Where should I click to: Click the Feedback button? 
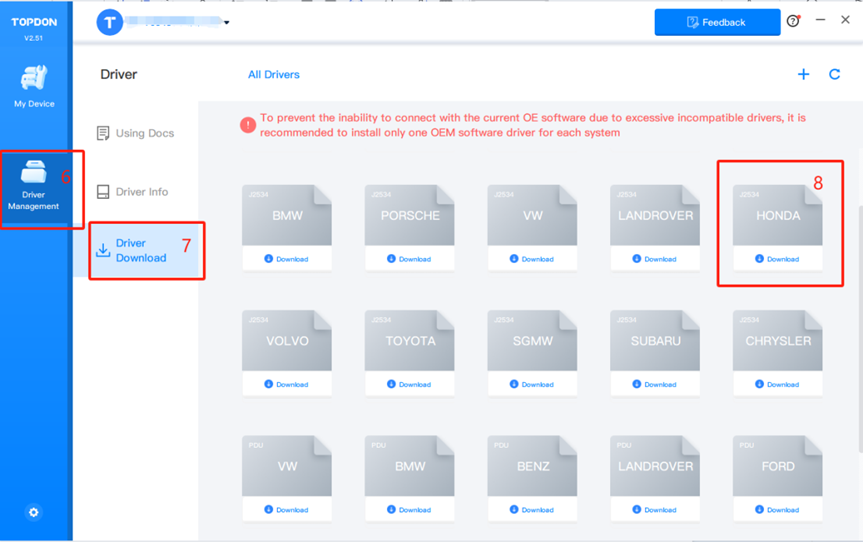[717, 23]
